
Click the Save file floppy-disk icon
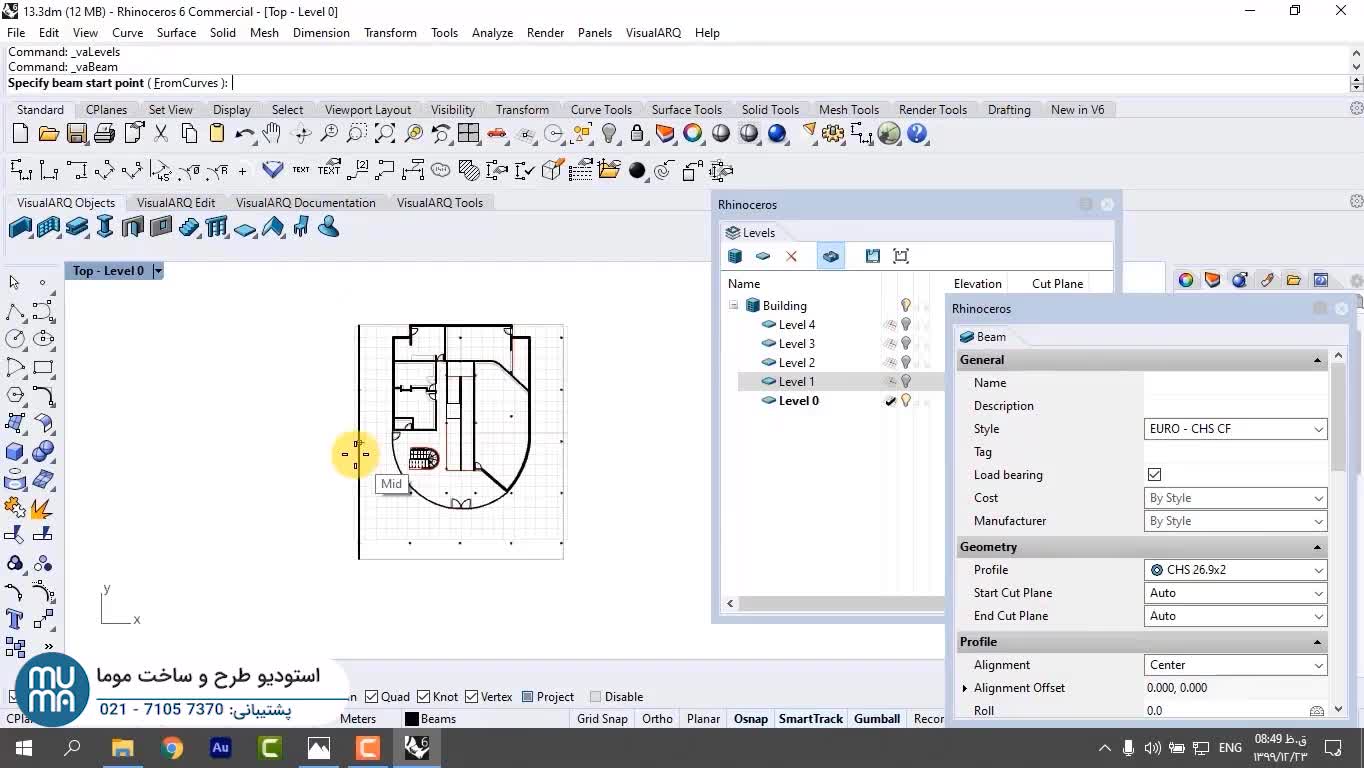76,133
